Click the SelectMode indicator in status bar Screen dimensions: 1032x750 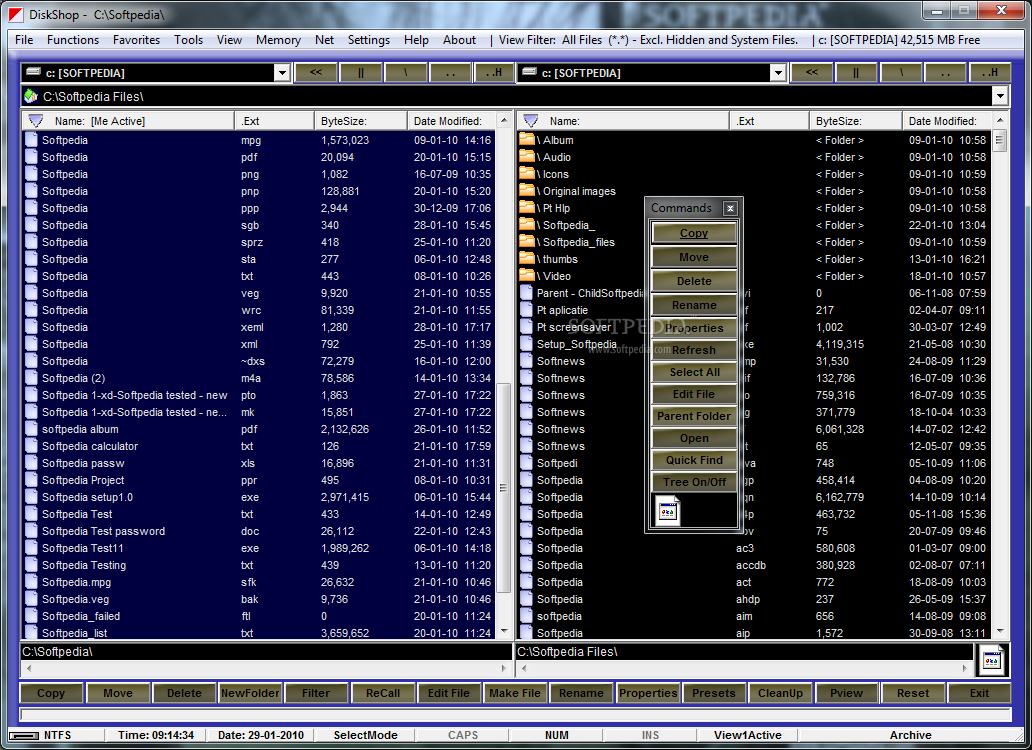pyautogui.click(x=365, y=735)
